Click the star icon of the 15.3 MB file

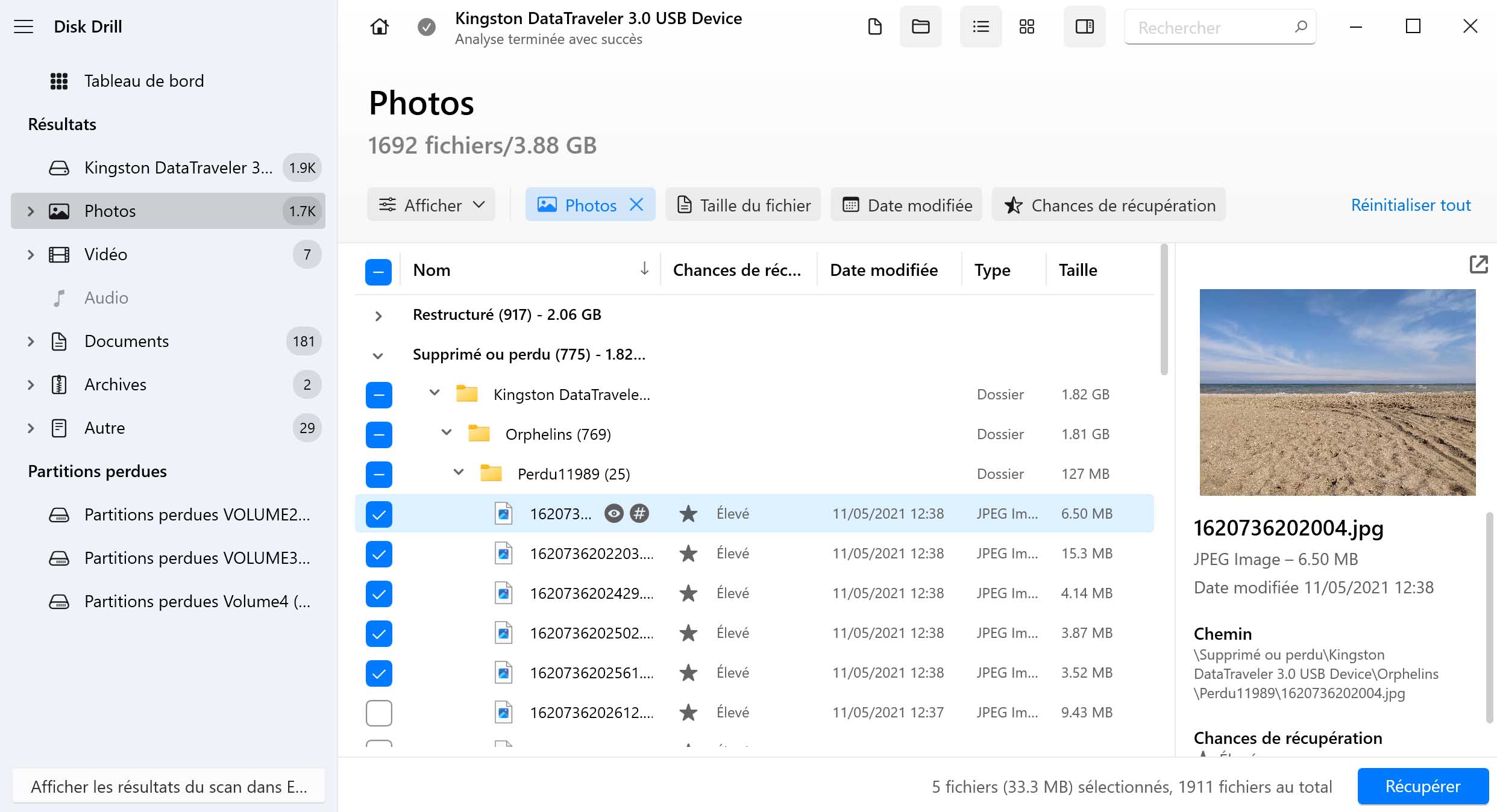[688, 553]
